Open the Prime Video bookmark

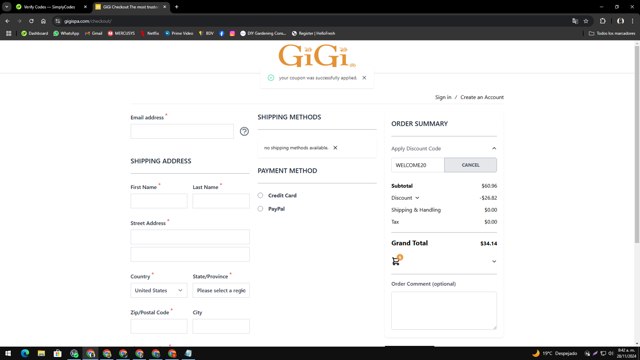(x=179, y=33)
